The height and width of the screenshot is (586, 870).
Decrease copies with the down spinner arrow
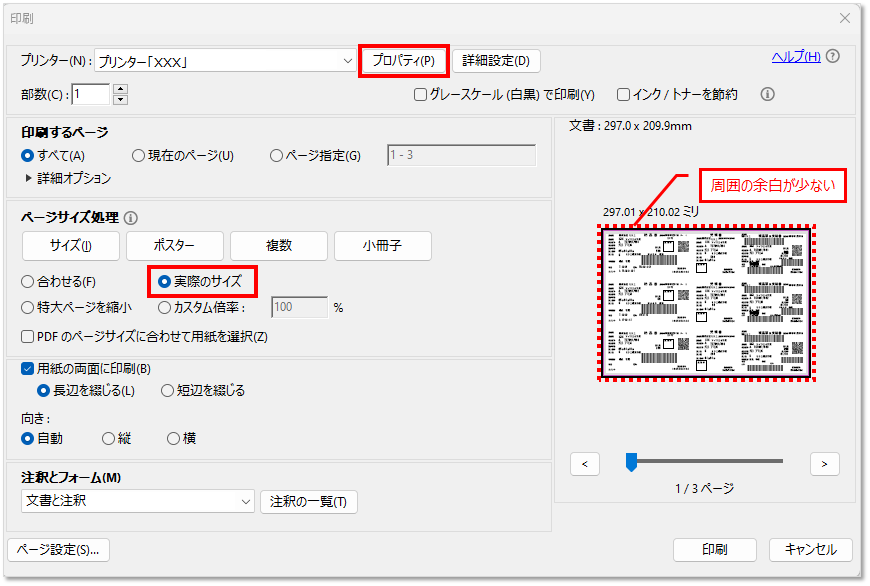pyautogui.click(x=121, y=100)
